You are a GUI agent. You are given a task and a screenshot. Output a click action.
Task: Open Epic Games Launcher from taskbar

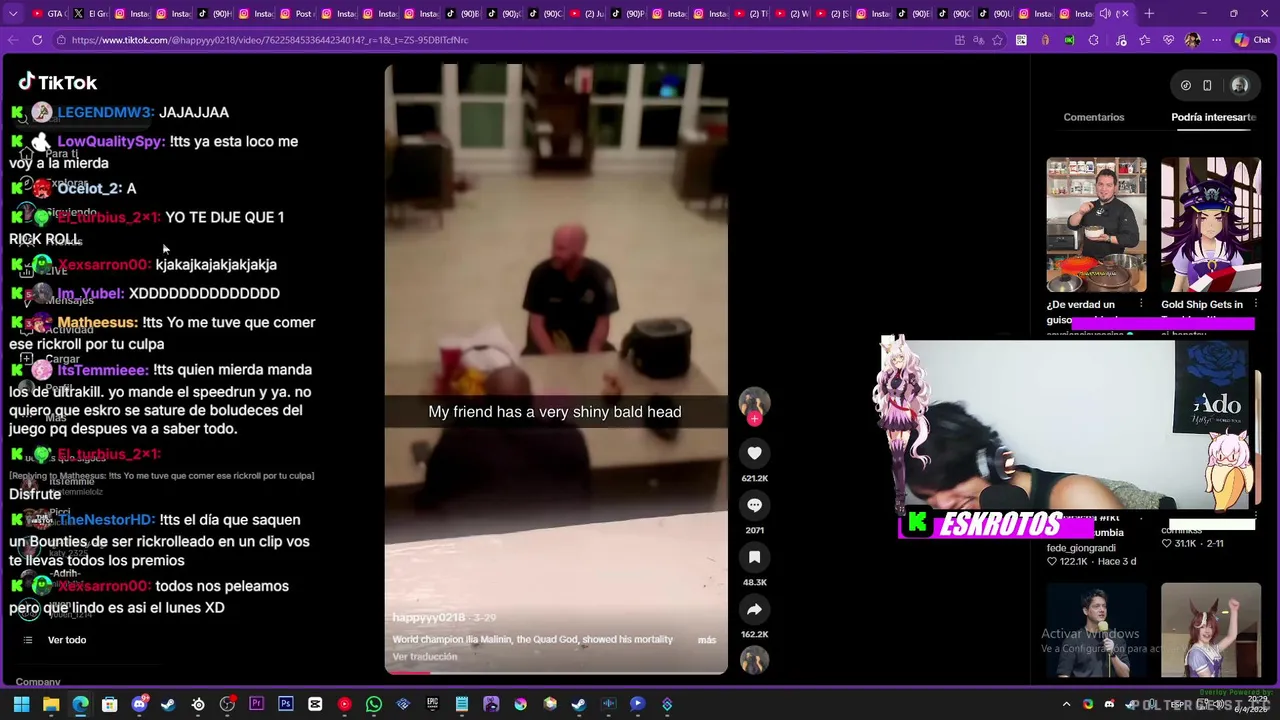[x=432, y=705]
